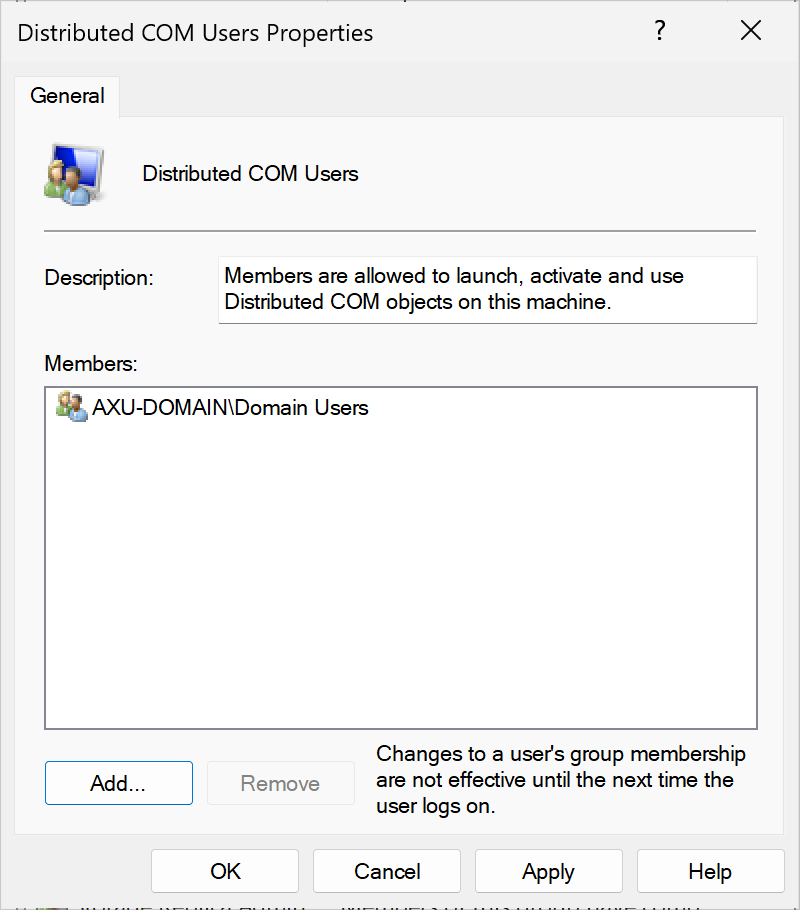
Task: Open the Add member dialog
Action: pyautogui.click(x=118, y=784)
